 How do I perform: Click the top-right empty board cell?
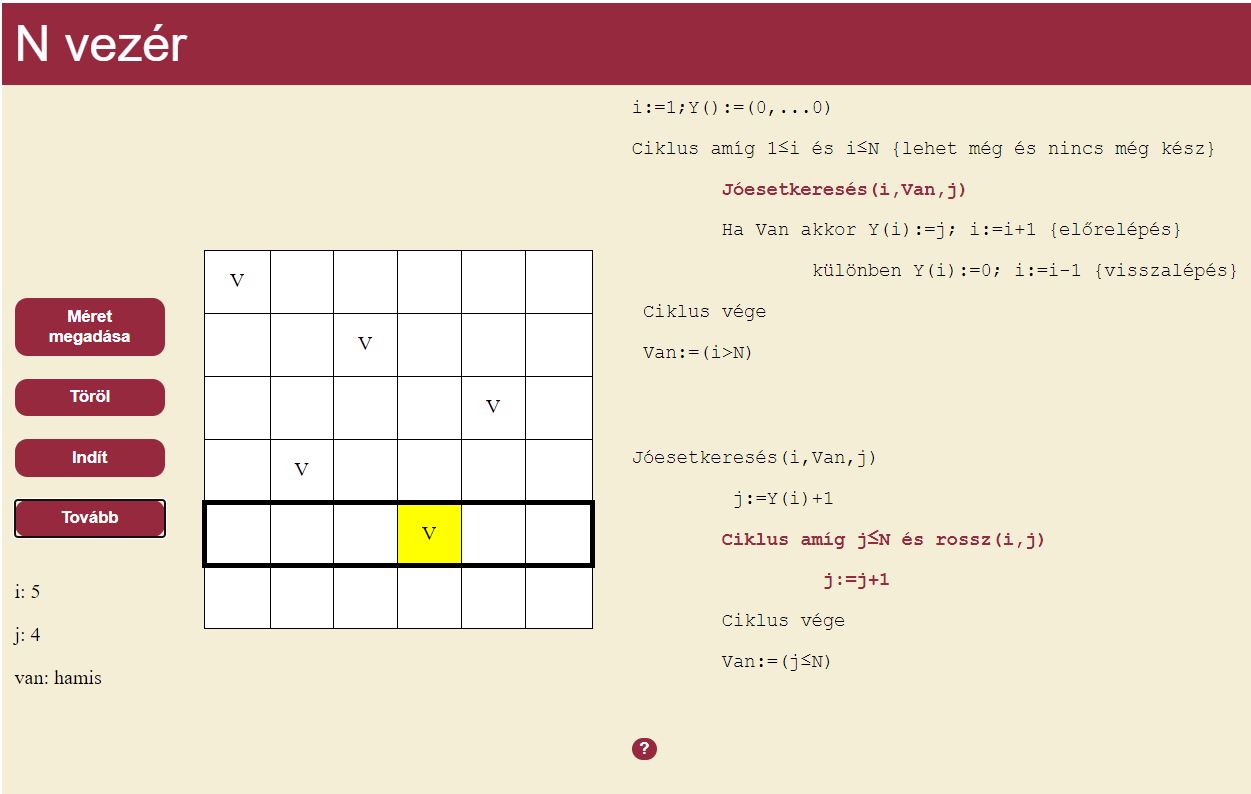pyautogui.click(x=558, y=281)
